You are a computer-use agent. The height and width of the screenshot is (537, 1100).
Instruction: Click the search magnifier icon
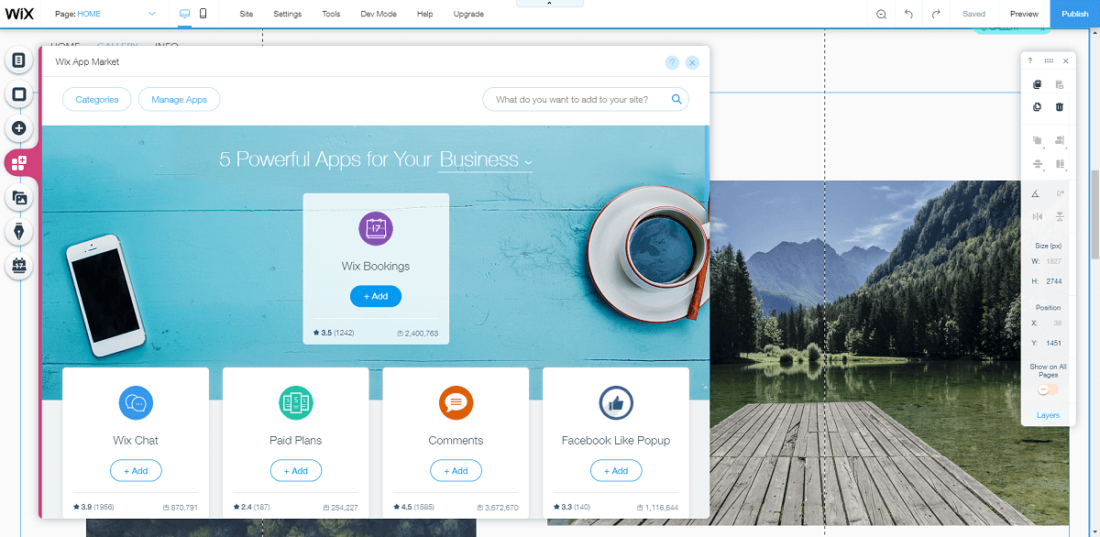click(x=677, y=99)
